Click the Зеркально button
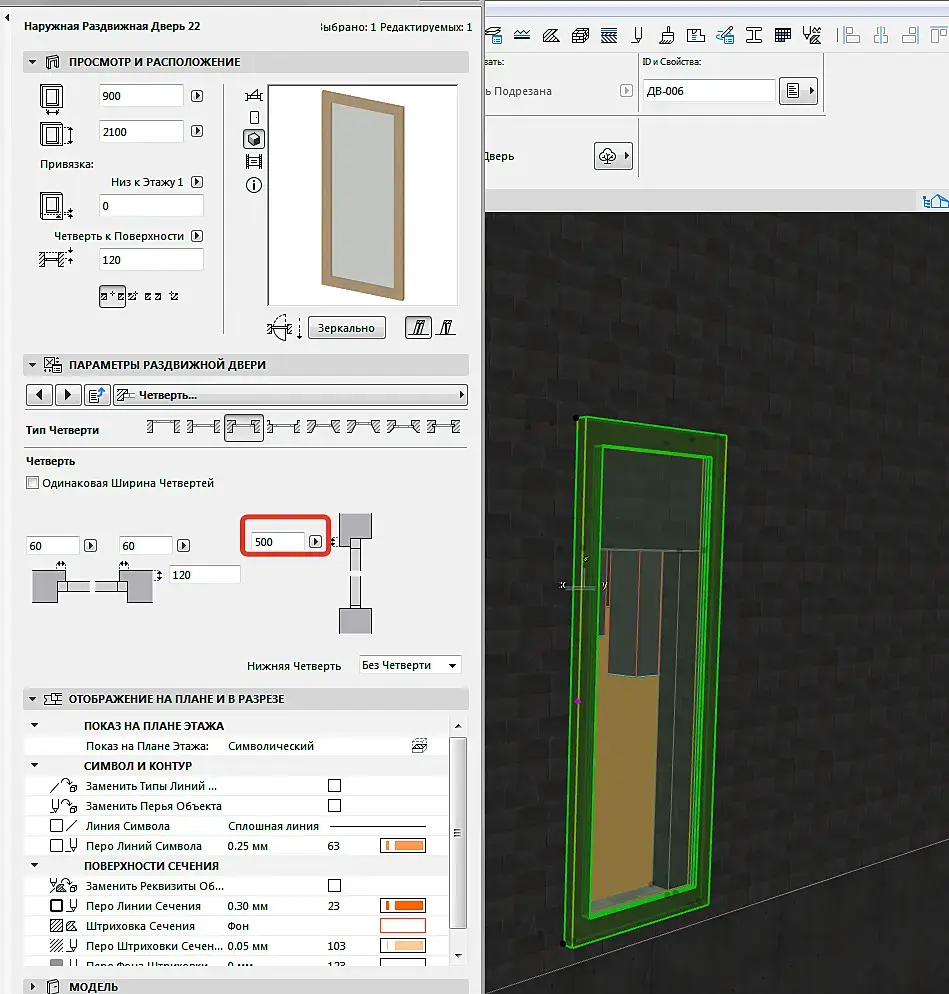This screenshot has width=949, height=994. pyautogui.click(x=346, y=328)
